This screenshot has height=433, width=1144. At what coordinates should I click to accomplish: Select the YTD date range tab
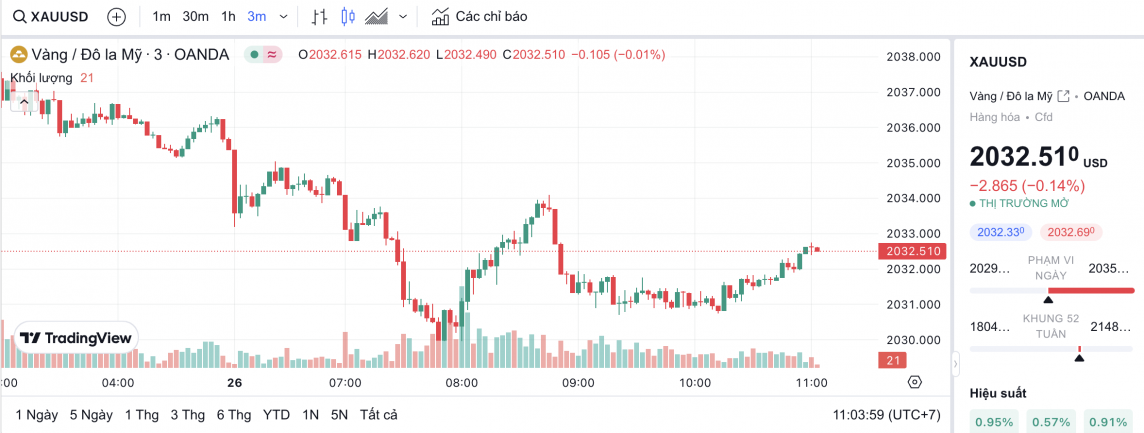coord(276,414)
